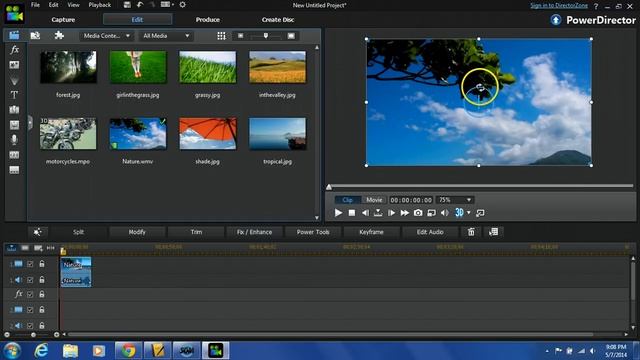Switch to the Create Disc tab
This screenshot has width=640, height=360.
click(x=278, y=20)
